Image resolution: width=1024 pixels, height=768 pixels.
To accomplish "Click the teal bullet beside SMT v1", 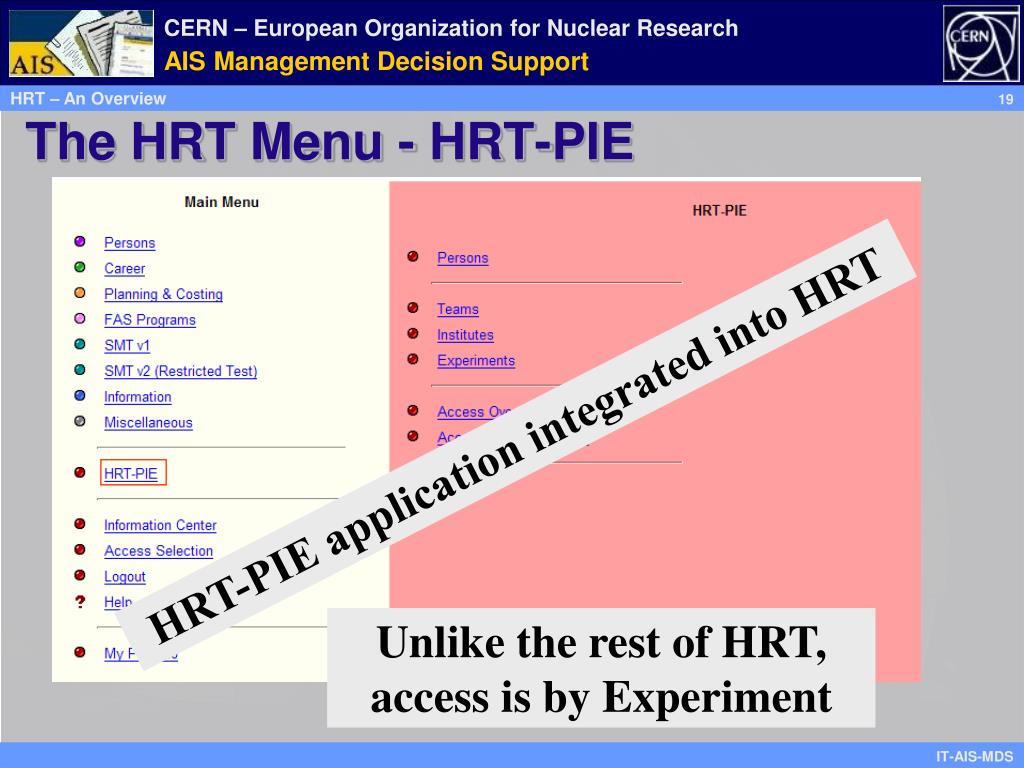I will (x=80, y=344).
